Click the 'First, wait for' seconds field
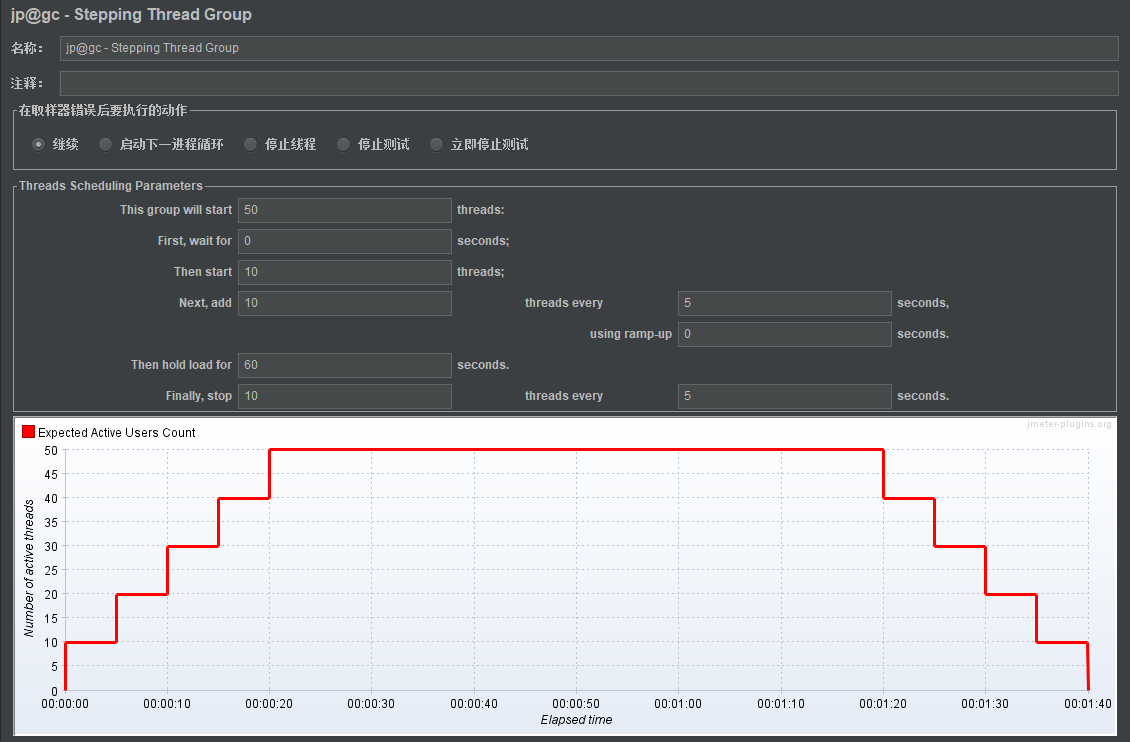 click(x=344, y=241)
